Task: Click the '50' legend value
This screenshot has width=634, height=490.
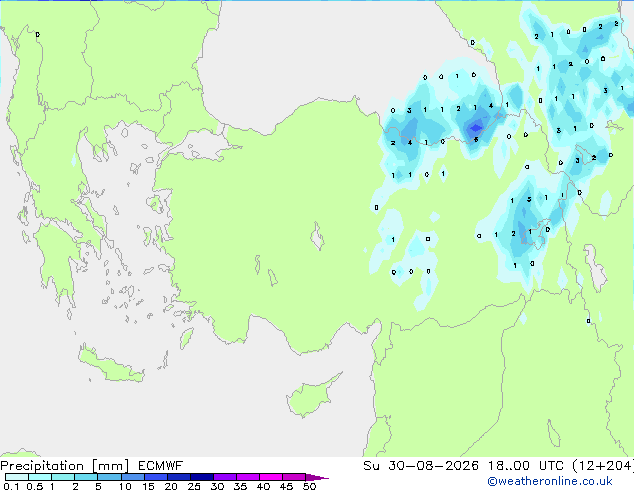Action: point(310,486)
